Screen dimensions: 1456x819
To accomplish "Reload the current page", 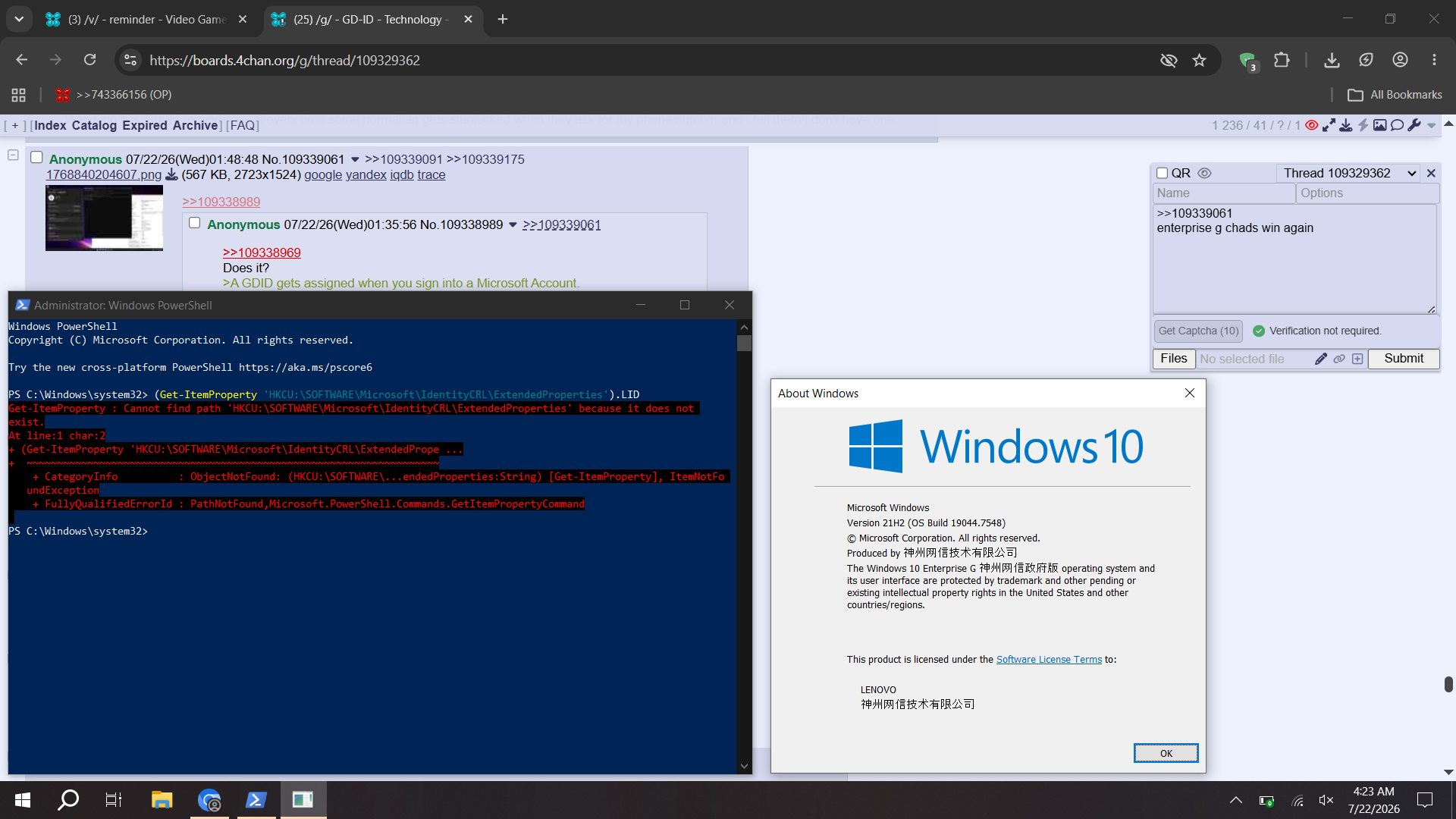I will click(90, 60).
